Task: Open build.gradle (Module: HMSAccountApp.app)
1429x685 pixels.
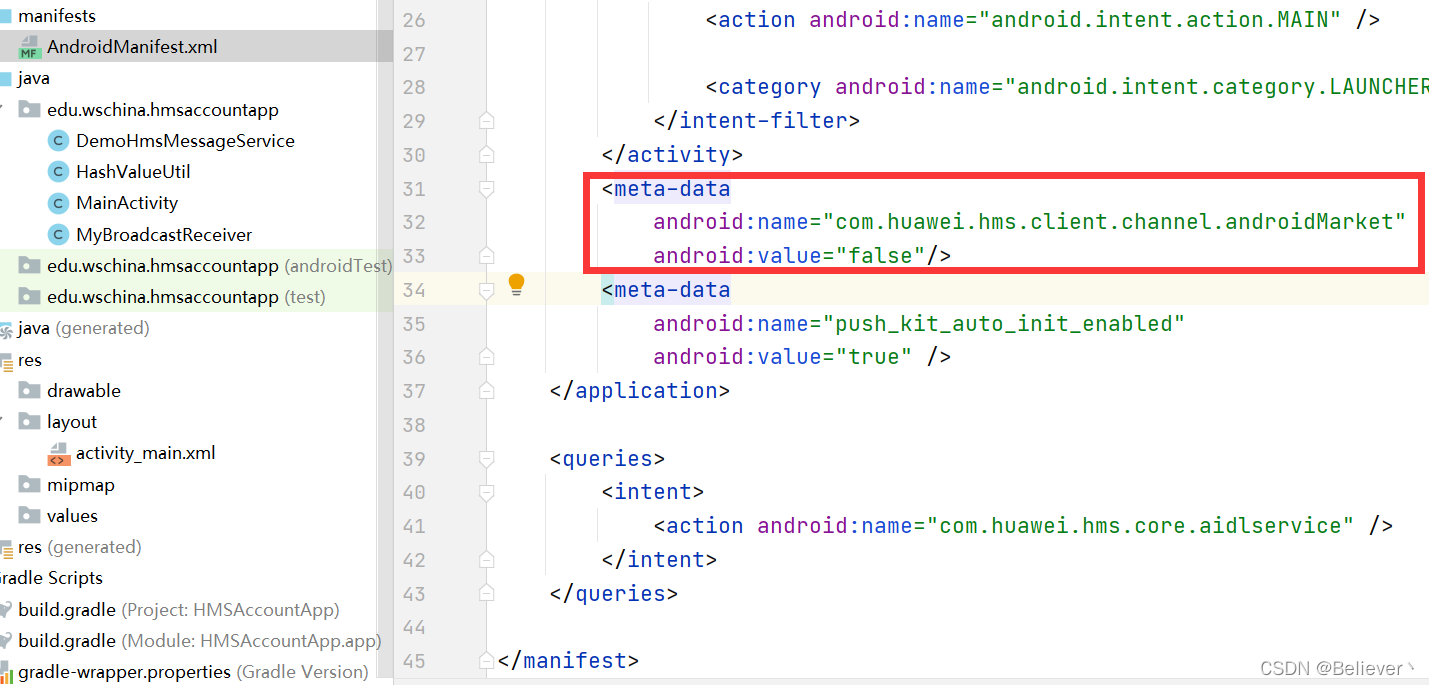Action: (199, 641)
